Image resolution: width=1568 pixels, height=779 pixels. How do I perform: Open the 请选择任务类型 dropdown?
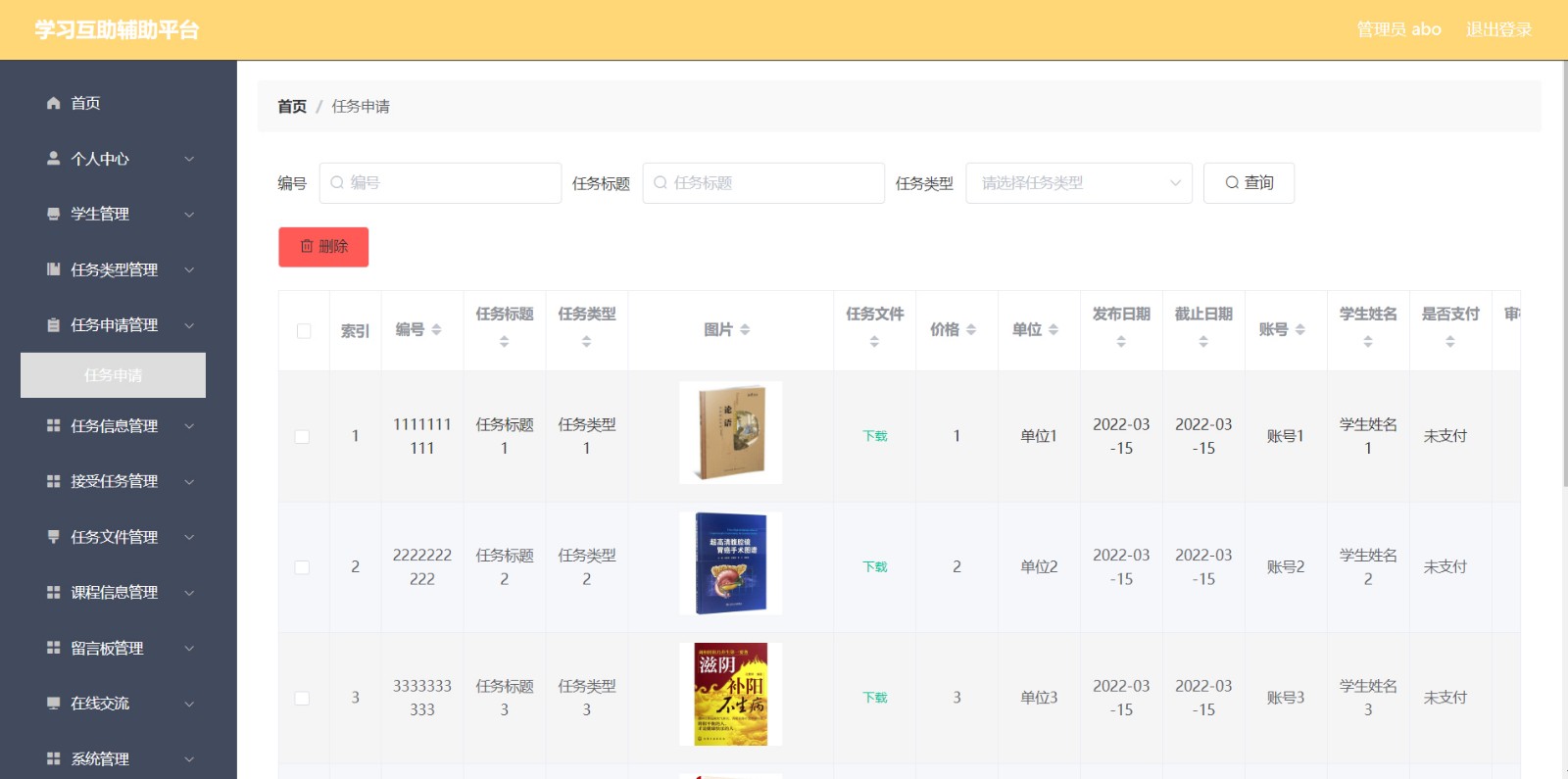coord(1078,183)
